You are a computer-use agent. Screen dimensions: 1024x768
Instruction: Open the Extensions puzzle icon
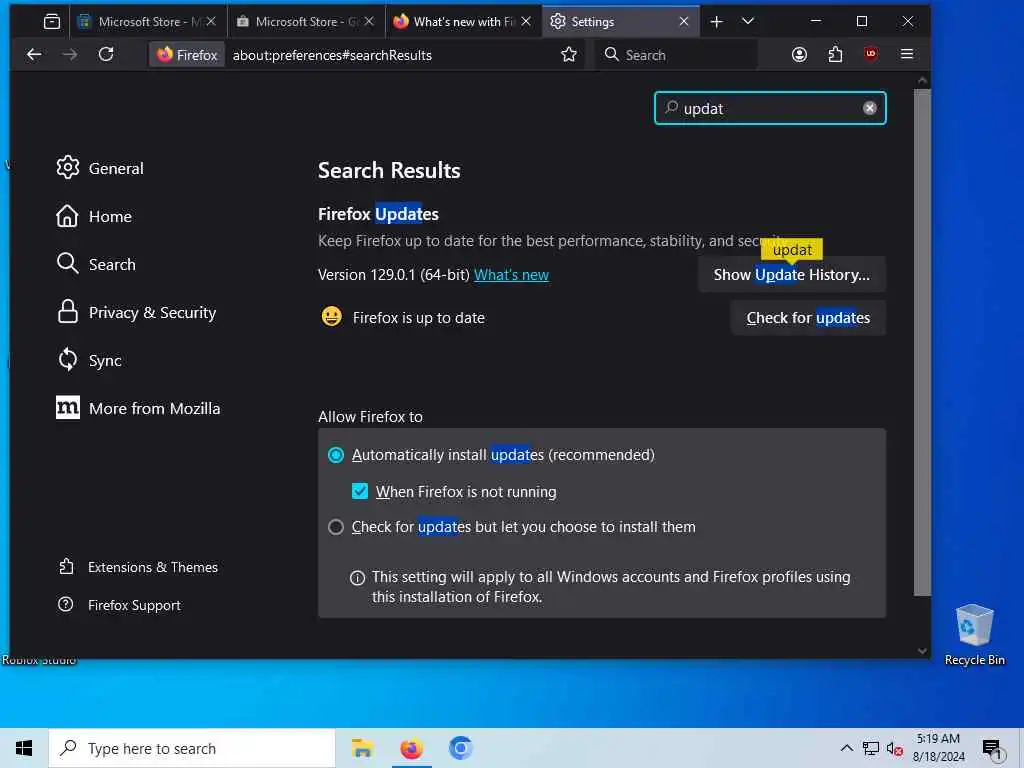(x=835, y=54)
